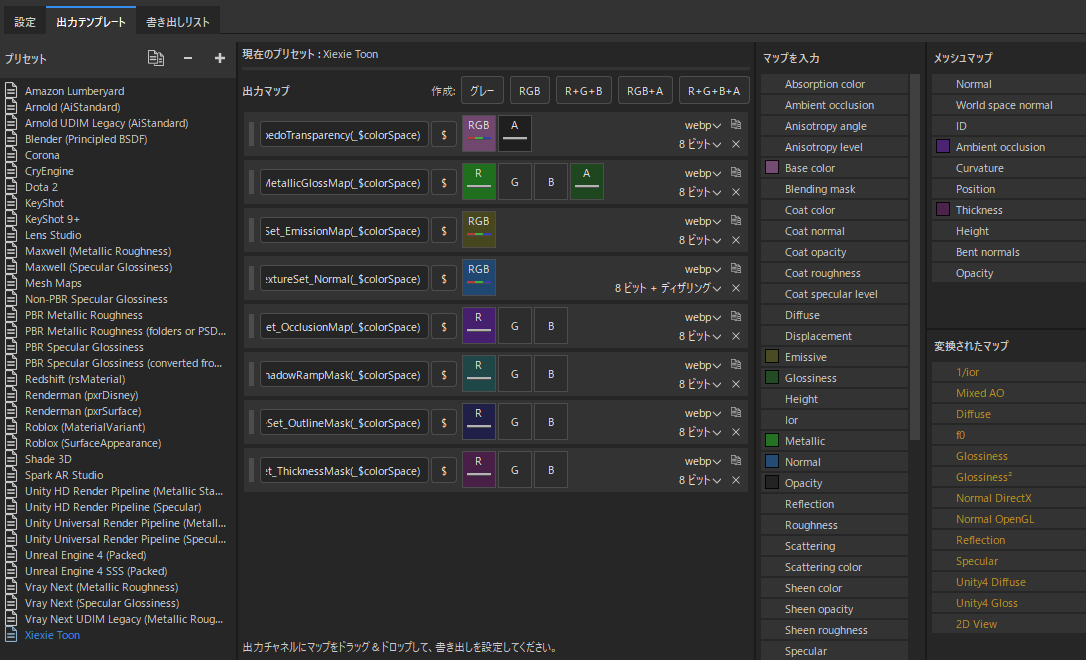Edit the OutlineMask file name field
The height and width of the screenshot is (660, 1086).
344,422
